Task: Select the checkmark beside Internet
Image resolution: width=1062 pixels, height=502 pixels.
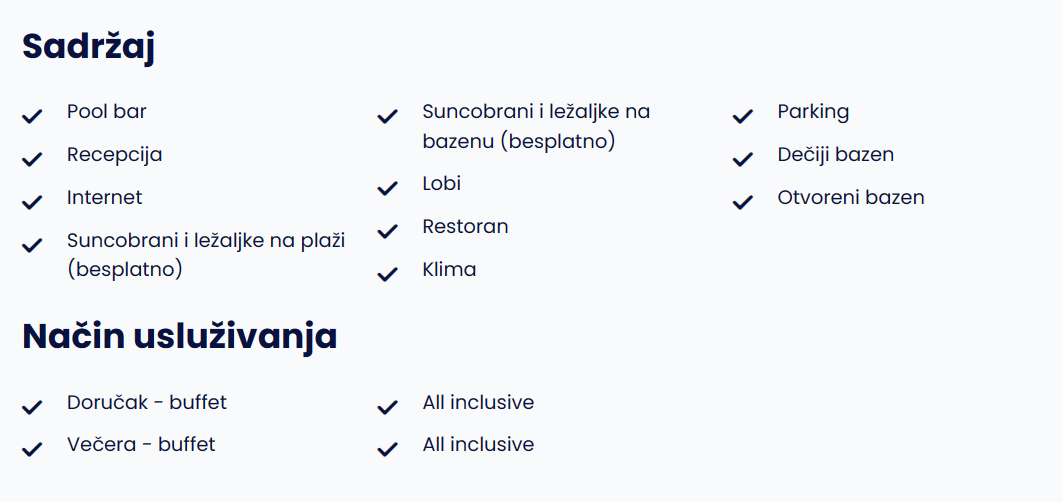Action: click(x=32, y=203)
